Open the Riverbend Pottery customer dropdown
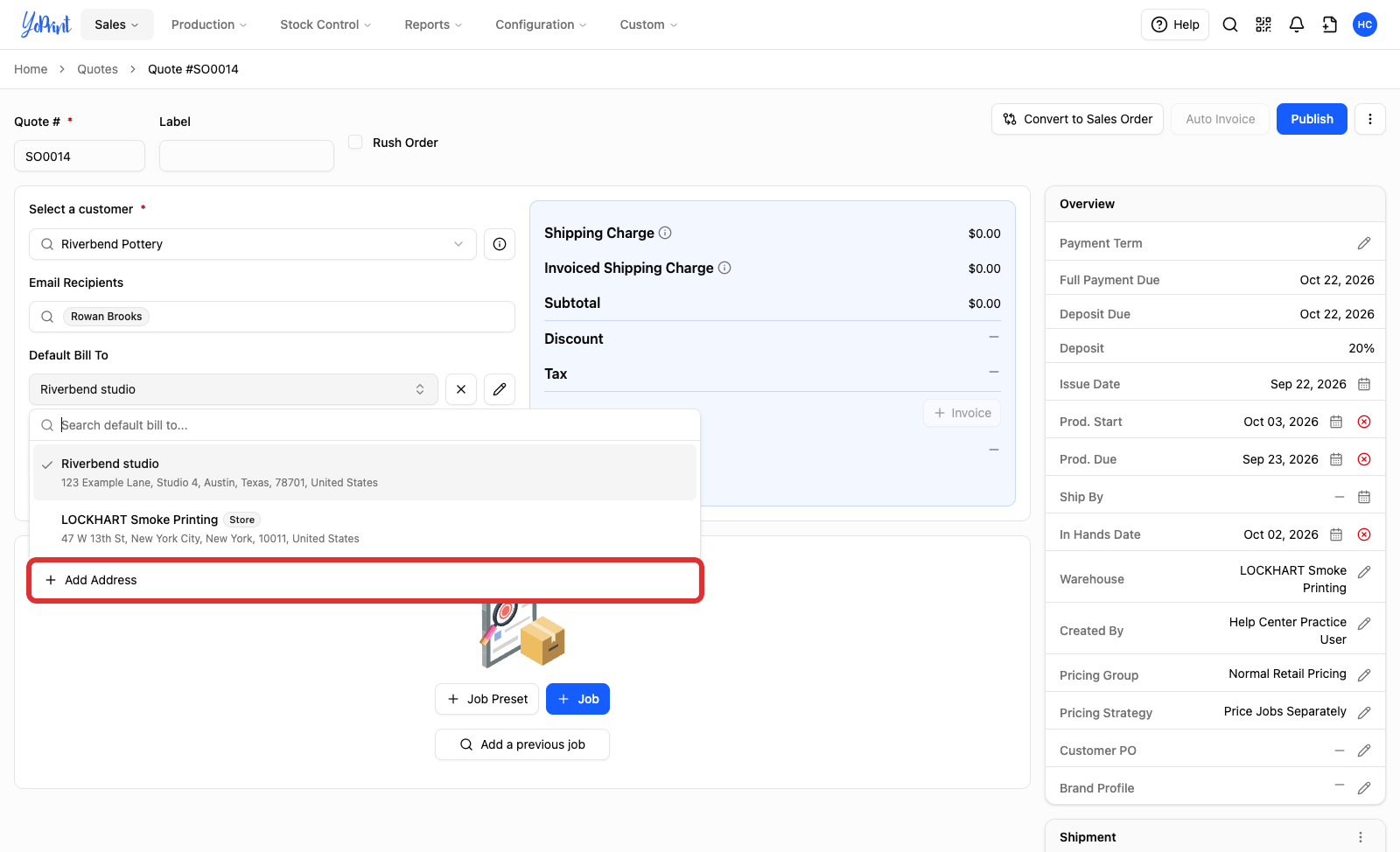This screenshot has height=852, width=1400. 253,244
